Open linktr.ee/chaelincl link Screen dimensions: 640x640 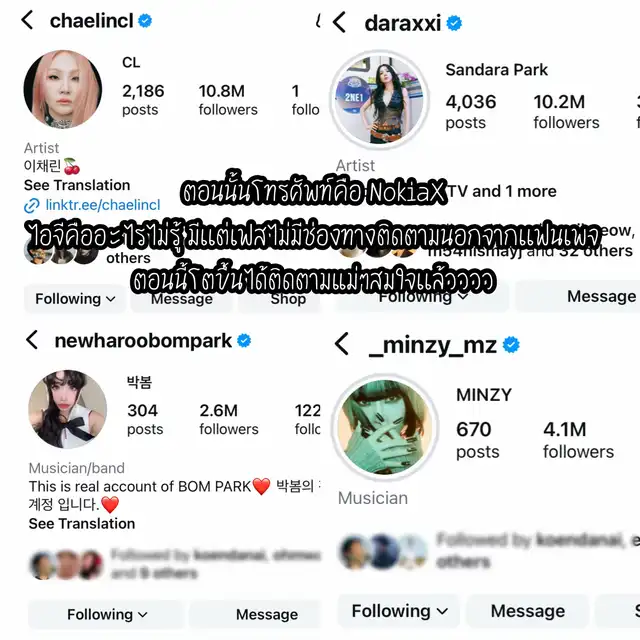click(x=92, y=205)
